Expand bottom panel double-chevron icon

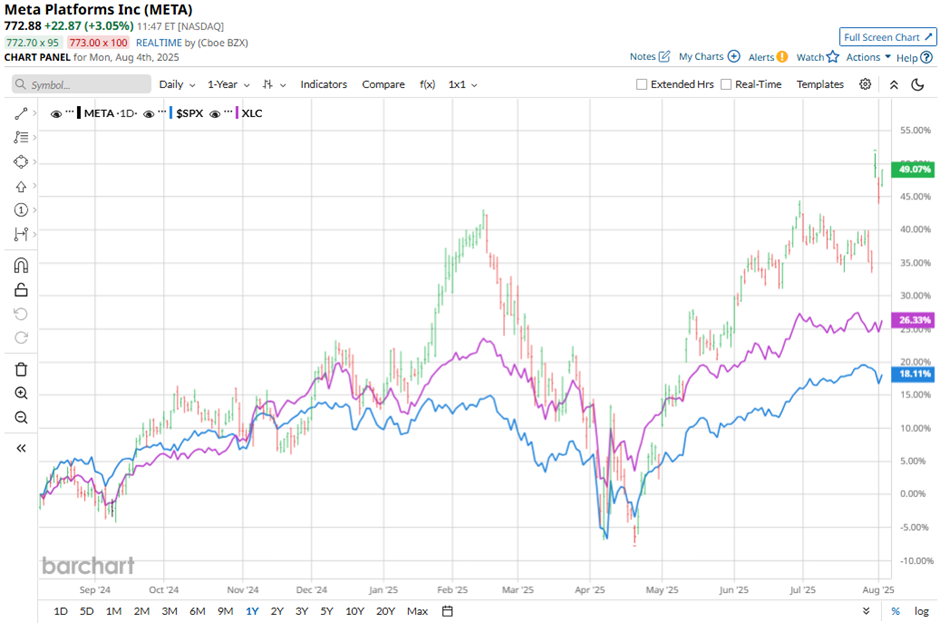tap(866, 611)
